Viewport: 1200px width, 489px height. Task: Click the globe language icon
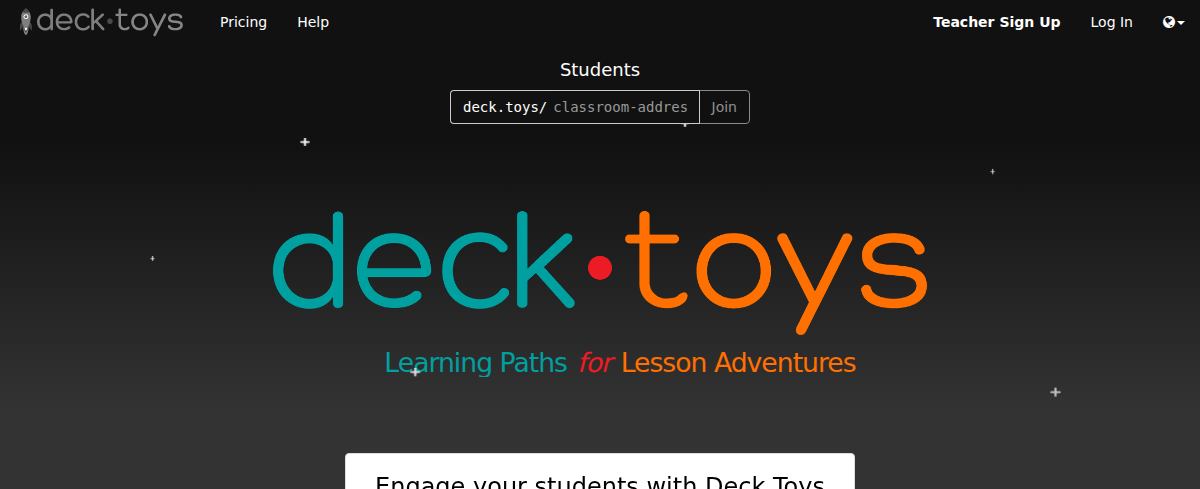[x=1169, y=22]
